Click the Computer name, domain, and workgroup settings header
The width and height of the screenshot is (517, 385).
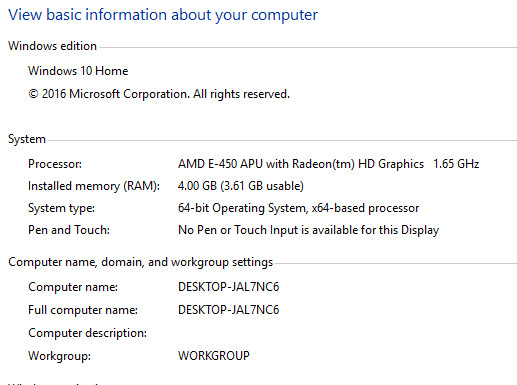coord(141,262)
